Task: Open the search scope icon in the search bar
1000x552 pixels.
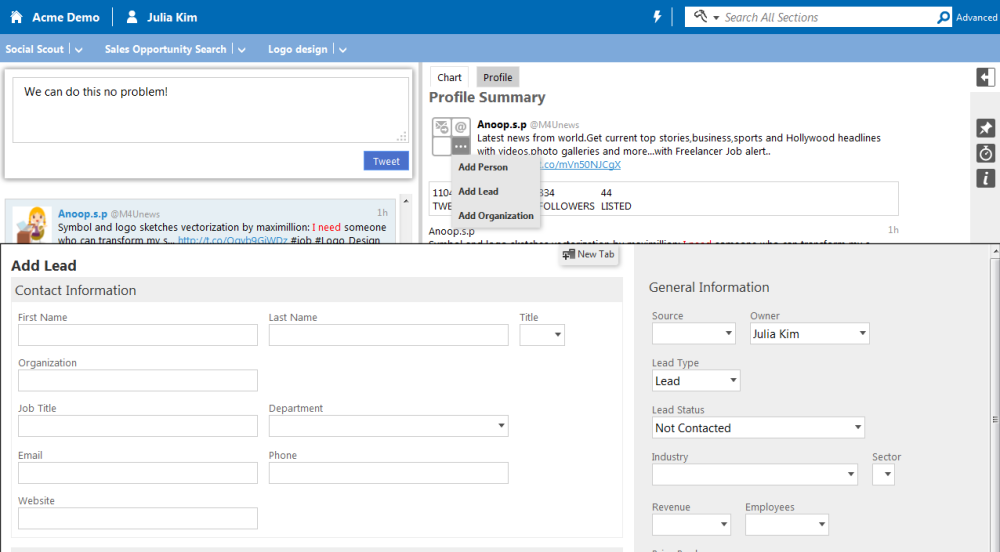Action: click(700, 17)
